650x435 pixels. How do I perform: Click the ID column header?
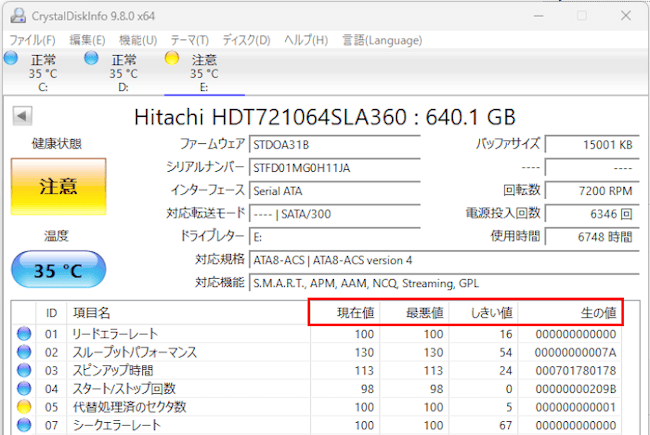(51, 313)
